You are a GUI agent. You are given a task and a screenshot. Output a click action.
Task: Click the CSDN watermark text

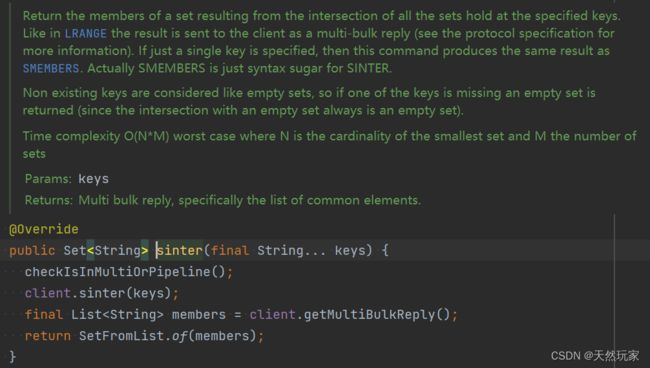[x=595, y=356]
